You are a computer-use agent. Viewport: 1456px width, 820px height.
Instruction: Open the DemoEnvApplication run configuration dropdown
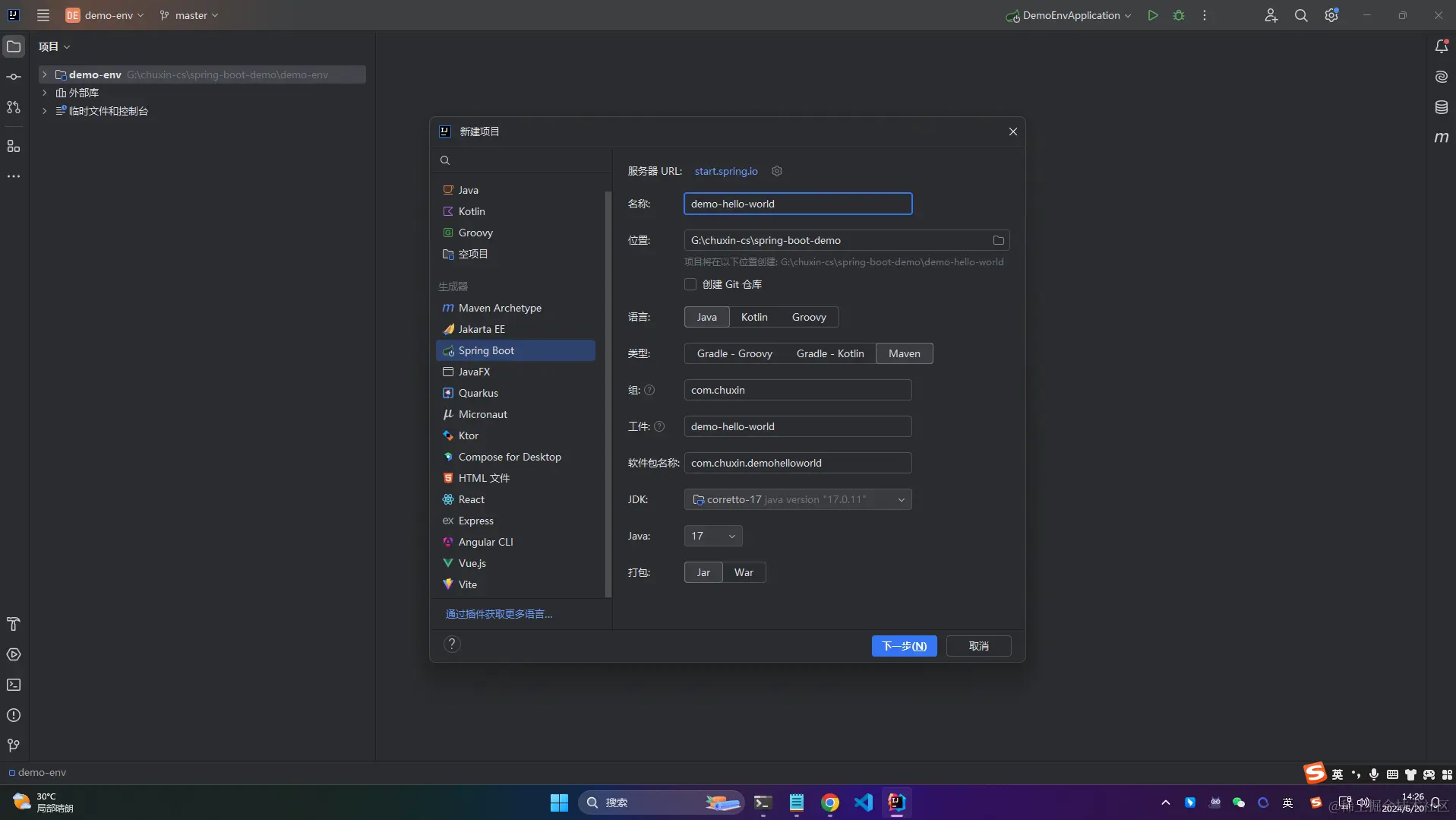coord(1068,15)
